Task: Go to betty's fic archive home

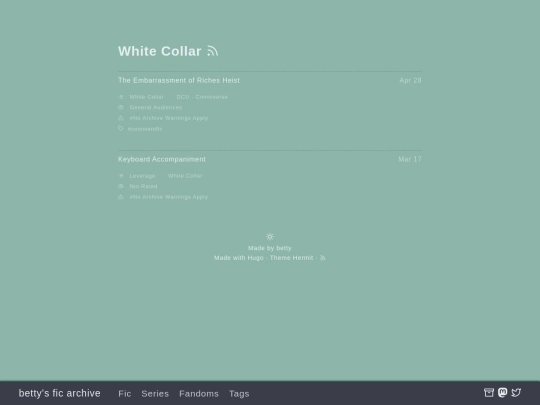Action: coord(60,393)
